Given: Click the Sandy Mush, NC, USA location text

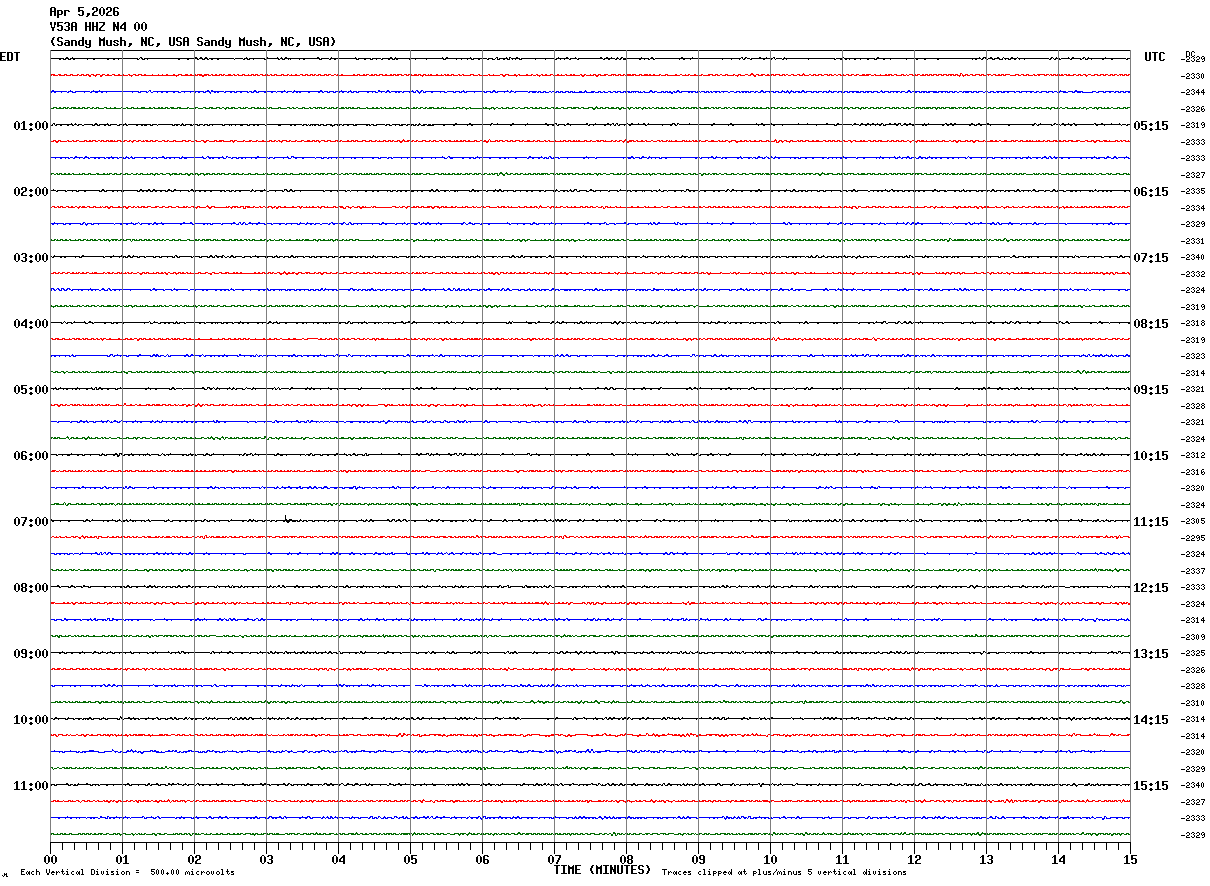Looking at the screenshot, I should point(193,42).
